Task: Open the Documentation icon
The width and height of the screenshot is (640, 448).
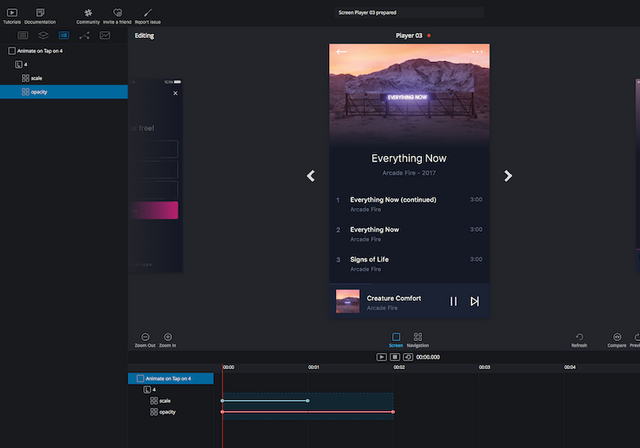Action: (40, 13)
